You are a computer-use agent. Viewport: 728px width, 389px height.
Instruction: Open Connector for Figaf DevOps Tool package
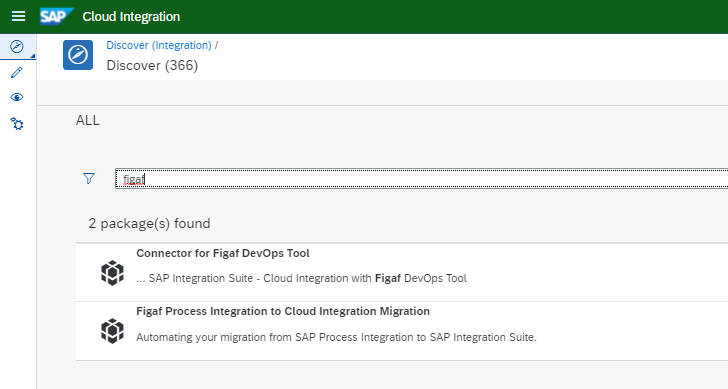(x=223, y=253)
